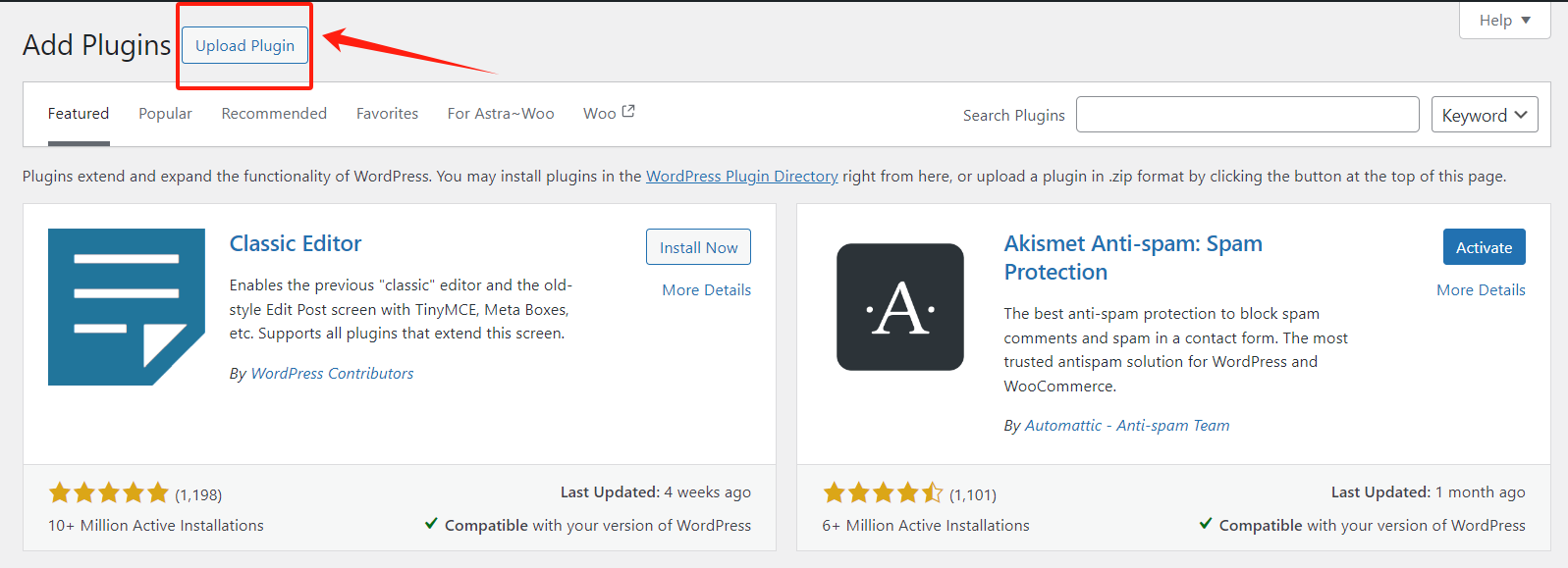Open the WordPress Plugin Directory link
Screen dimensions: 1568x568
pos(741,177)
